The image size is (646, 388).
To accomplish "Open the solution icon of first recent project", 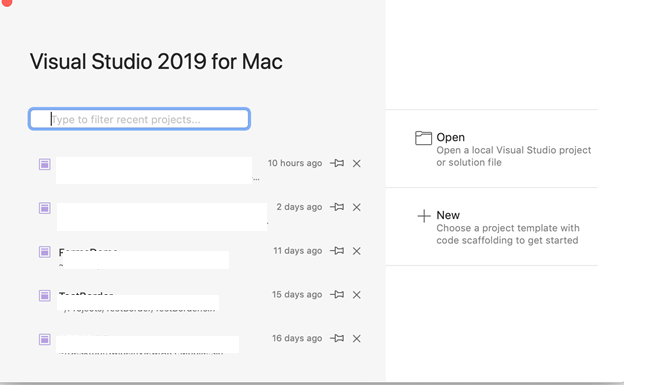I will click(x=45, y=164).
